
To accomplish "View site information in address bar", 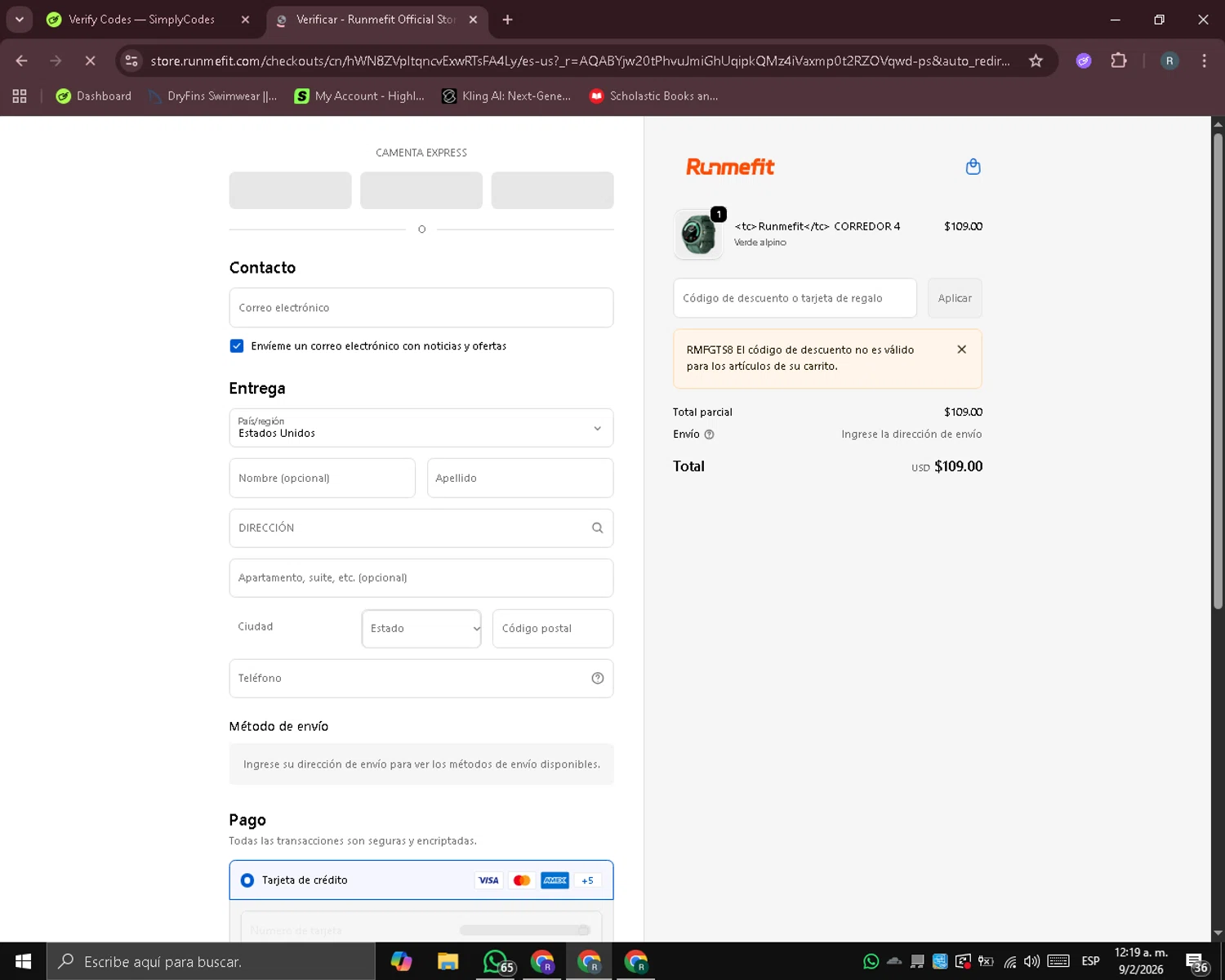I will click(x=131, y=60).
